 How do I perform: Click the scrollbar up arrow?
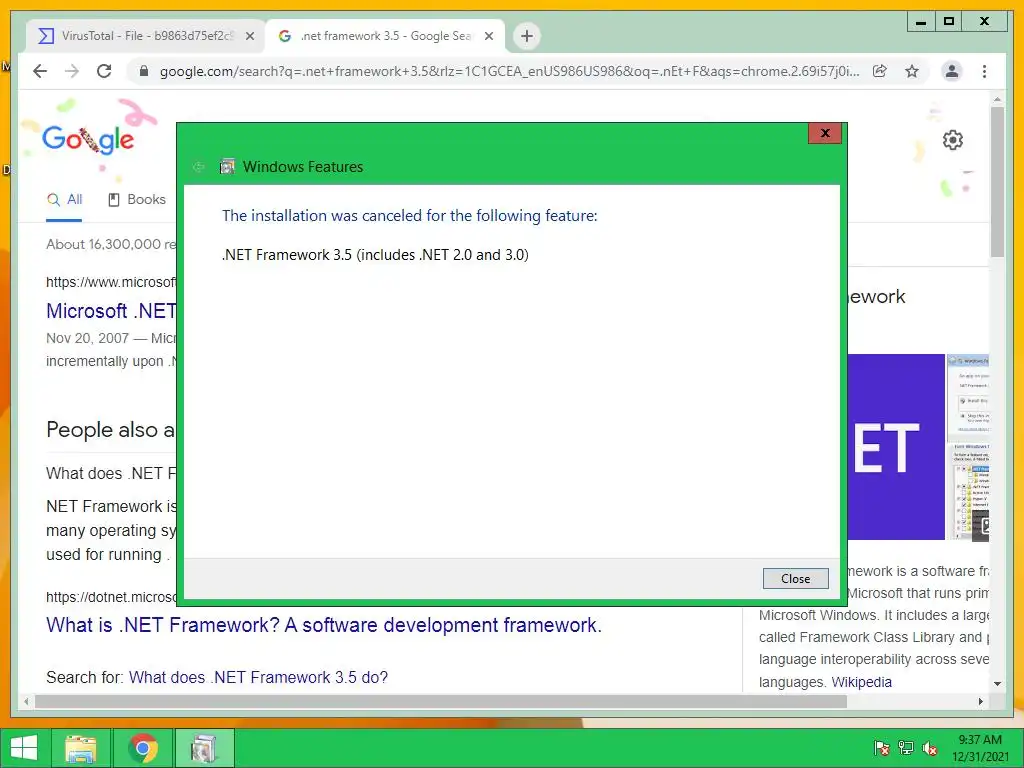coord(997,99)
